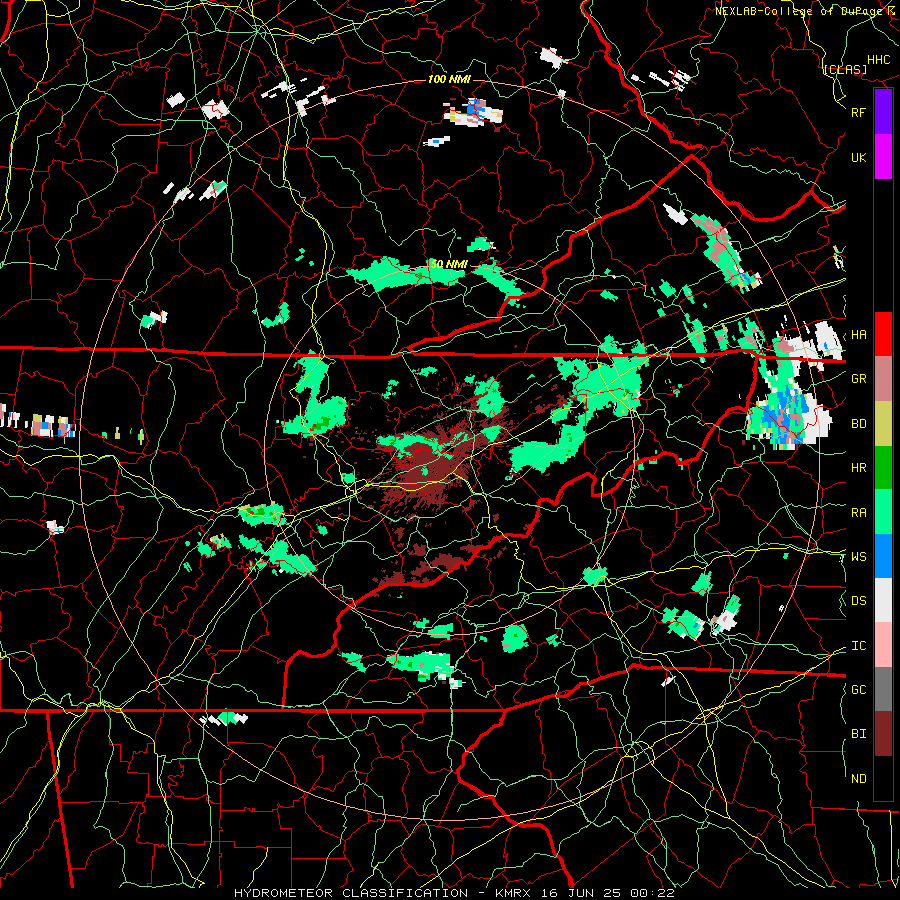Select the yellow BD legend color swatch

[883, 423]
